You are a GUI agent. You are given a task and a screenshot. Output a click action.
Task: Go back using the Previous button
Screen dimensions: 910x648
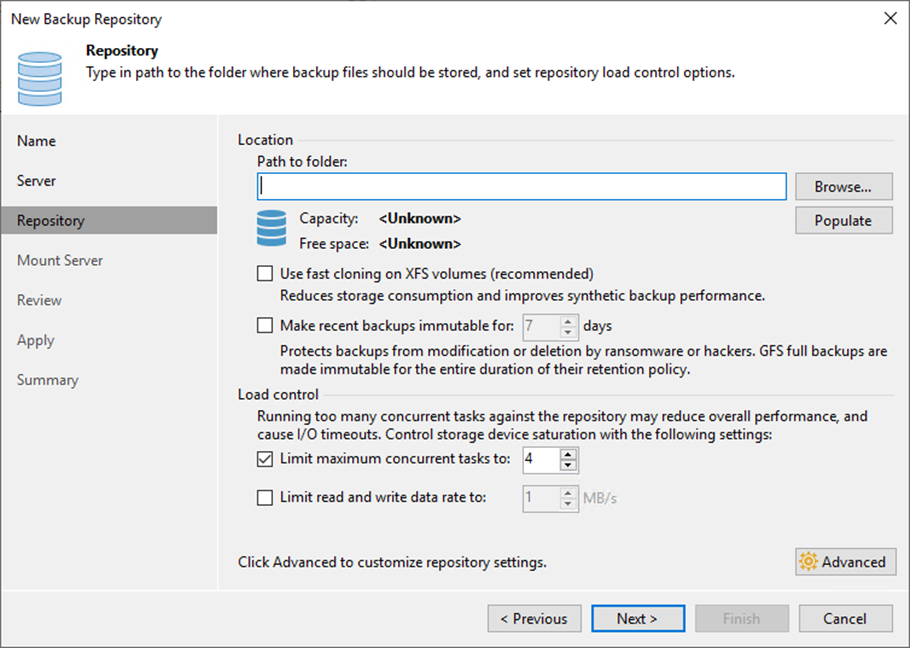[x=534, y=619]
